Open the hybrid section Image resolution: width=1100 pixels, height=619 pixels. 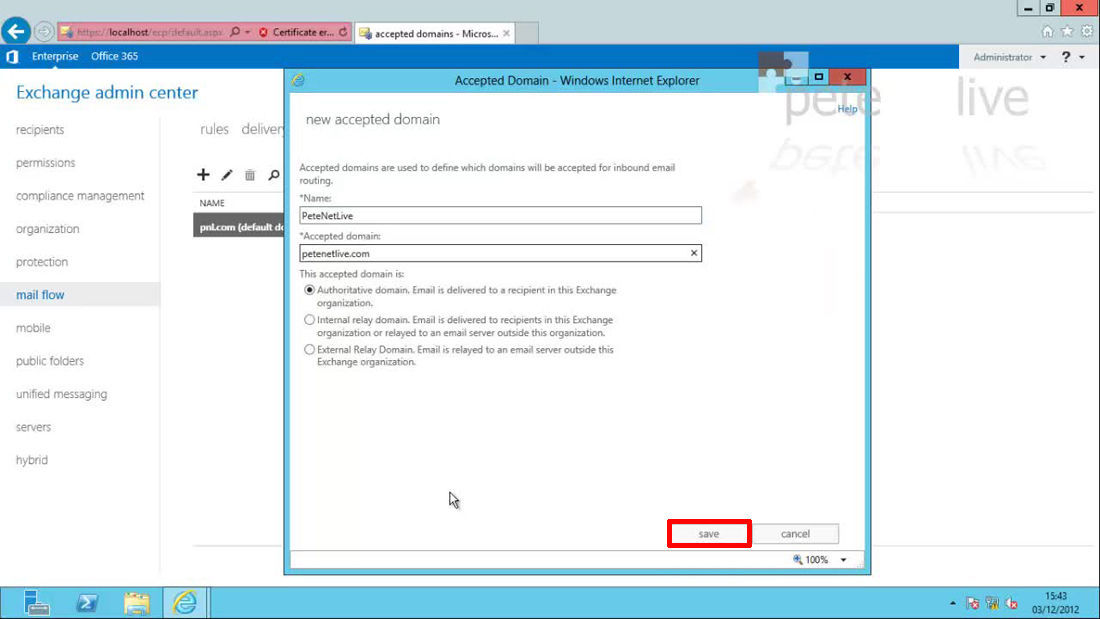pos(32,460)
